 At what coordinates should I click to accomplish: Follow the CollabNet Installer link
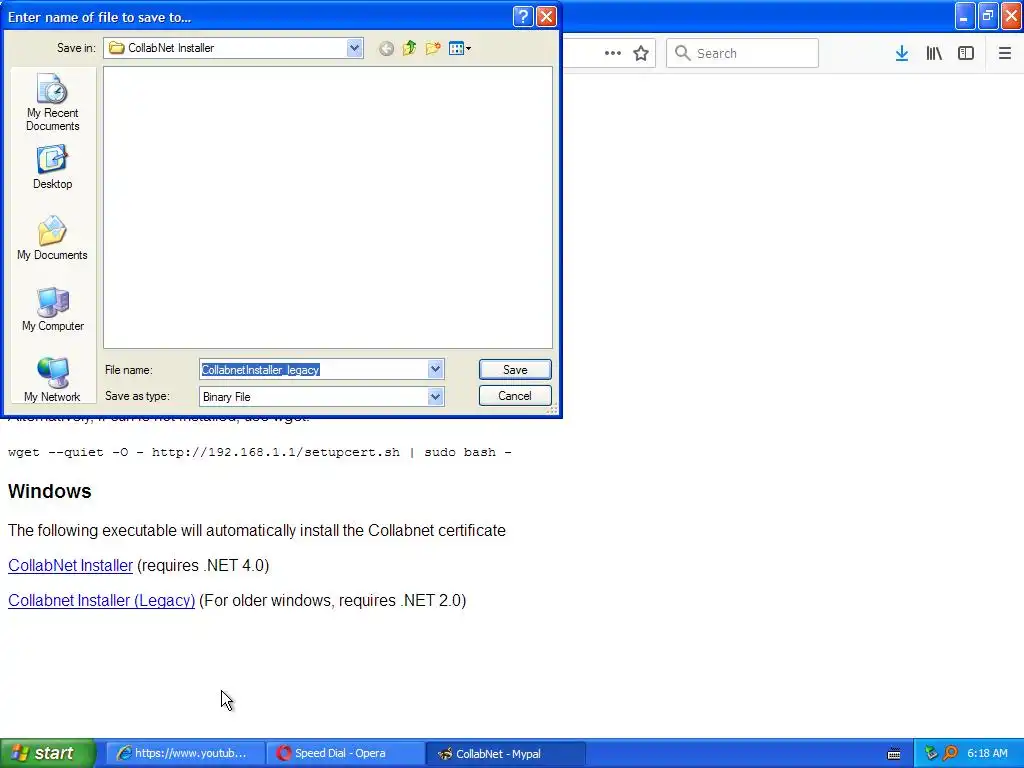point(71,566)
